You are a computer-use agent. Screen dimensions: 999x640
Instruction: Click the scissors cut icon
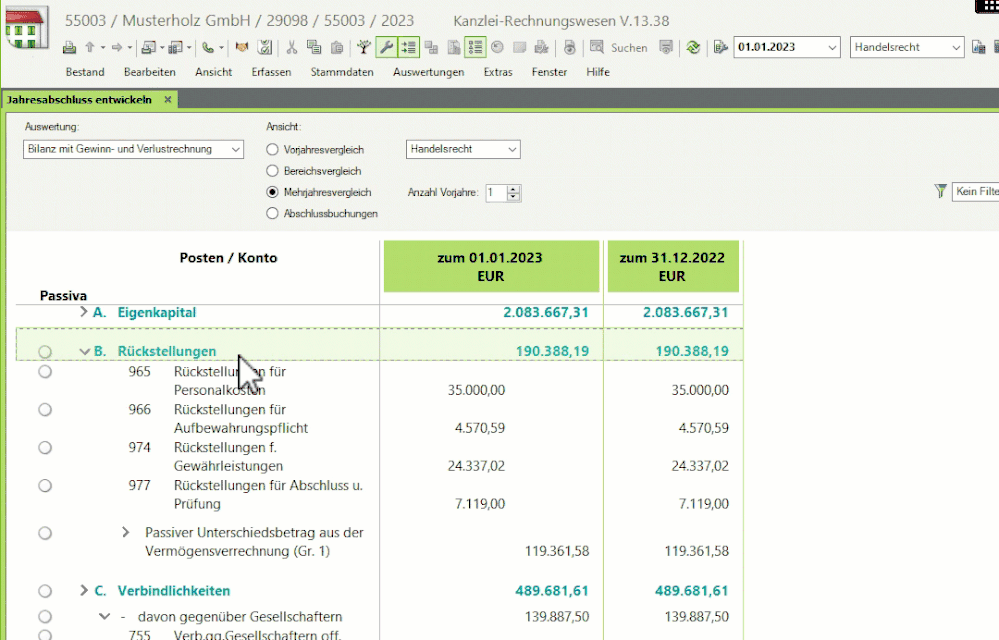point(292,47)
